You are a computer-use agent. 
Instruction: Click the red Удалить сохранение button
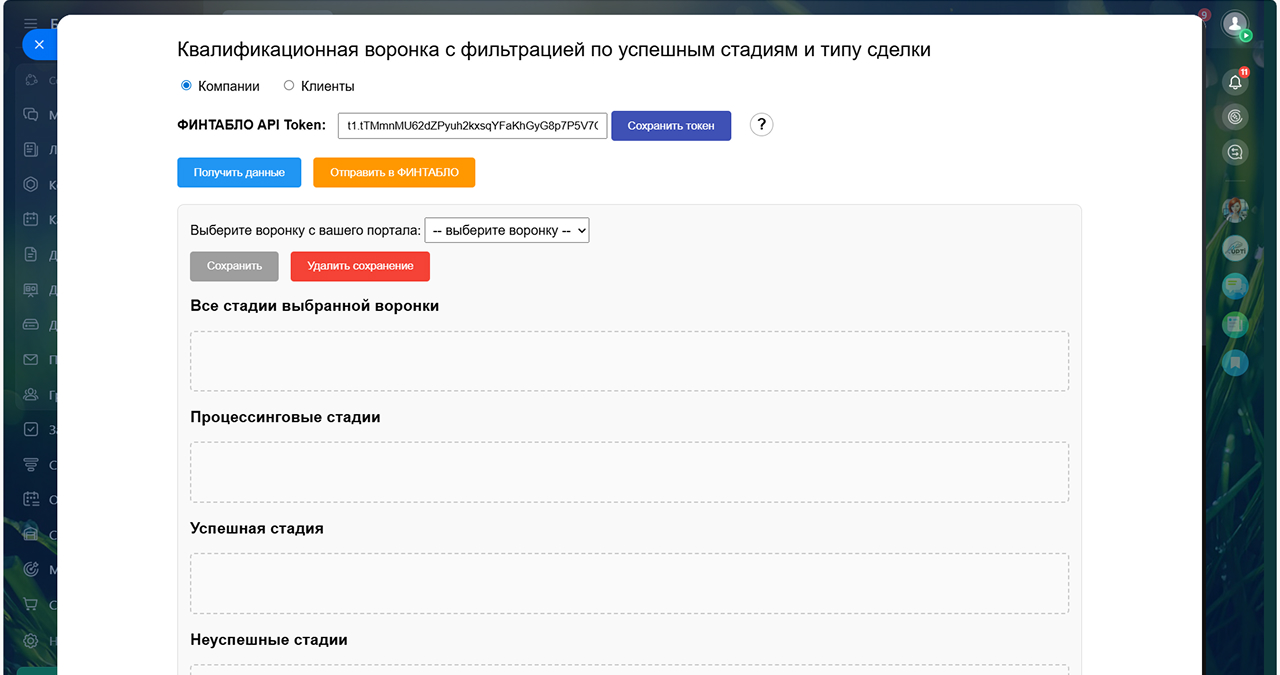(360, 266)
